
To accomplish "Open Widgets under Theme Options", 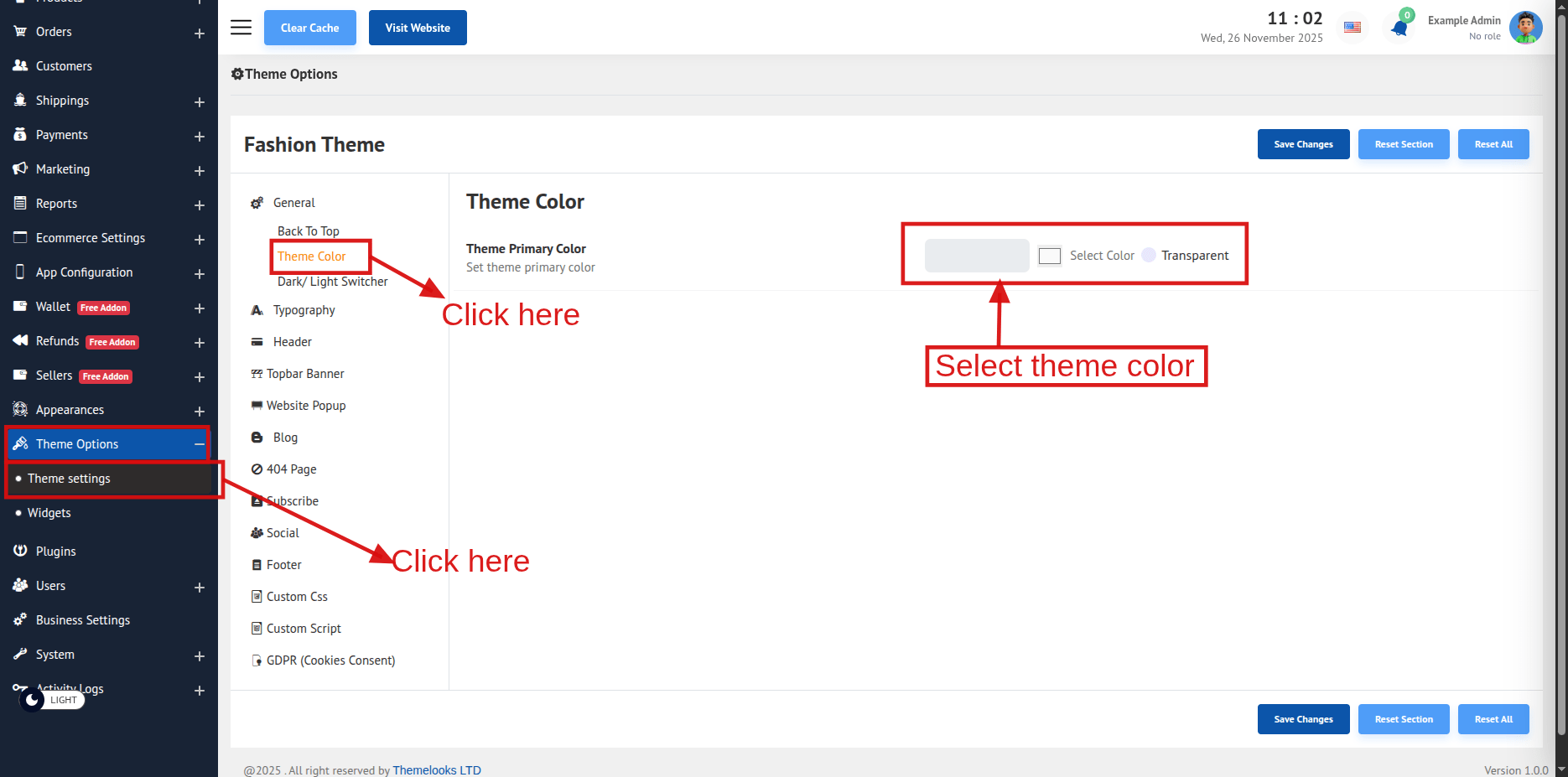I will [49, 513].
